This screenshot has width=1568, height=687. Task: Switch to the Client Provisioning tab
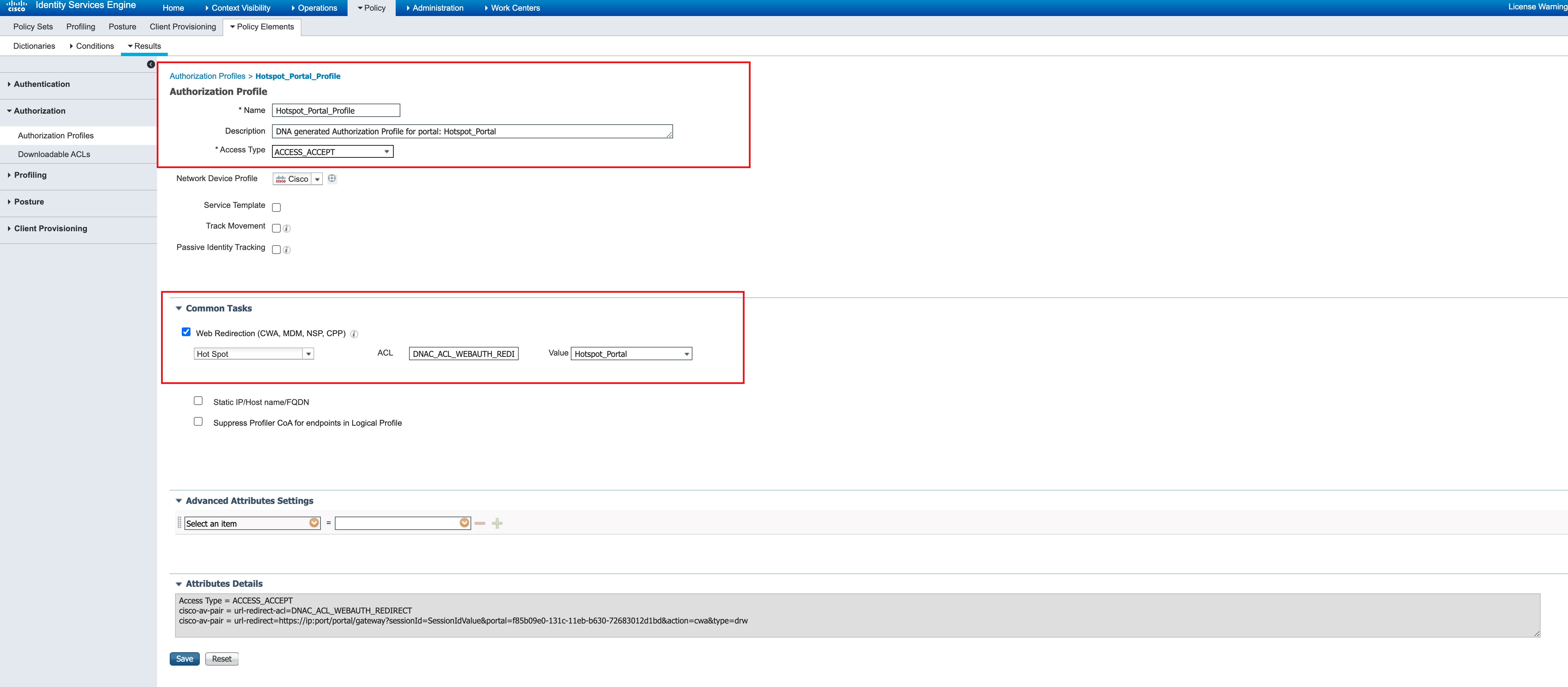(182, 27)
